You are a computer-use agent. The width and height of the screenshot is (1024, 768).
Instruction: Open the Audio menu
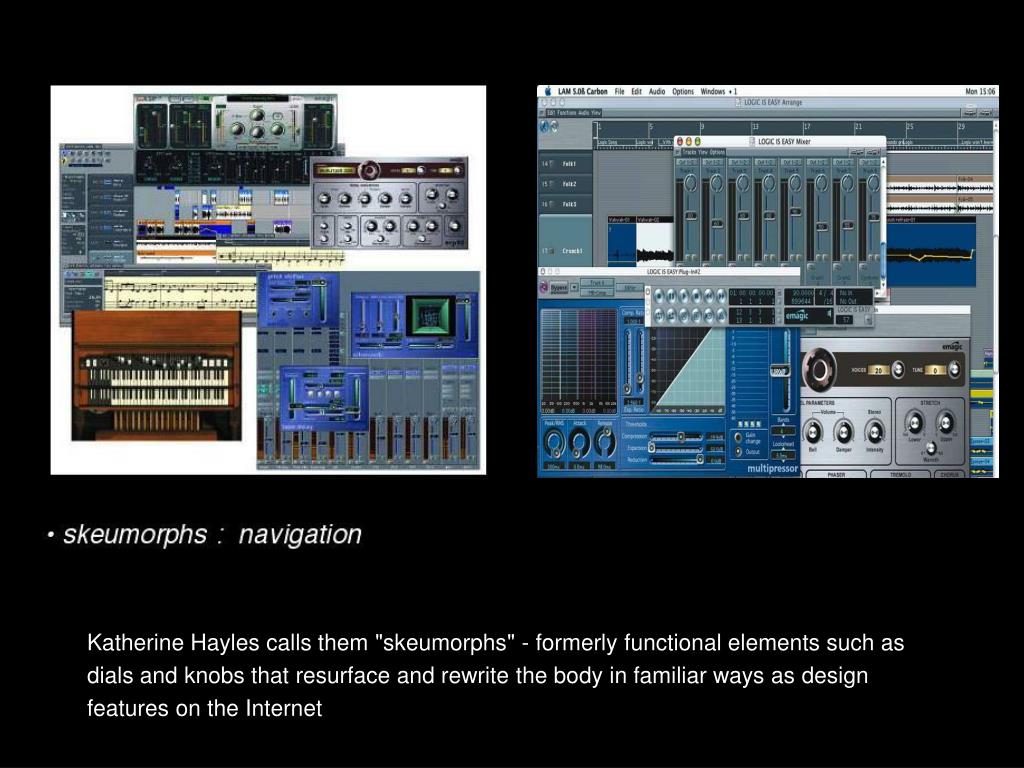point(656,91)
